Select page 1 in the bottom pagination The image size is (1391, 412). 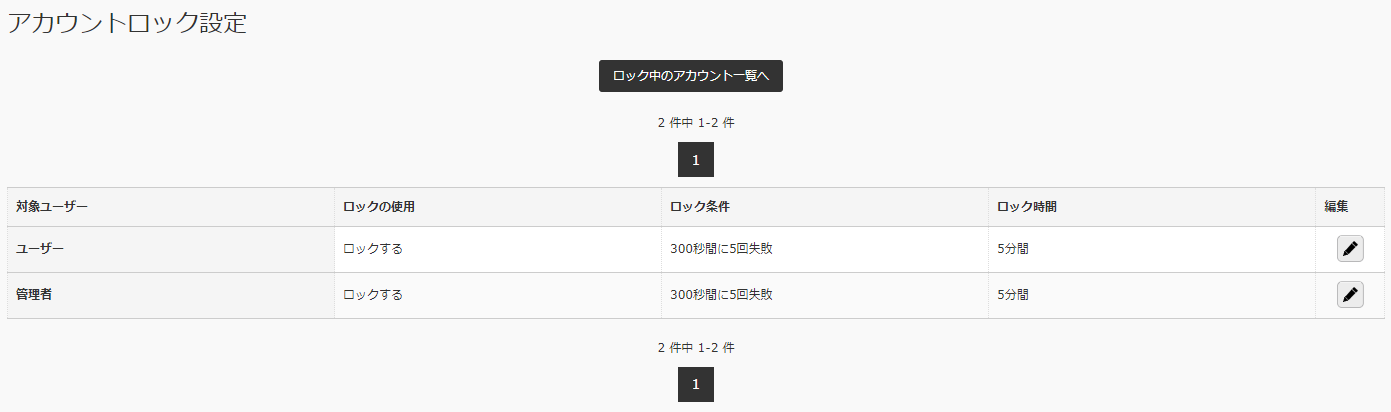[696, 385]
